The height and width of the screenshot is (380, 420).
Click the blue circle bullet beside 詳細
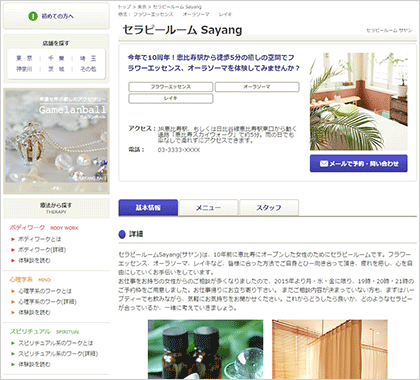point(122,234)
